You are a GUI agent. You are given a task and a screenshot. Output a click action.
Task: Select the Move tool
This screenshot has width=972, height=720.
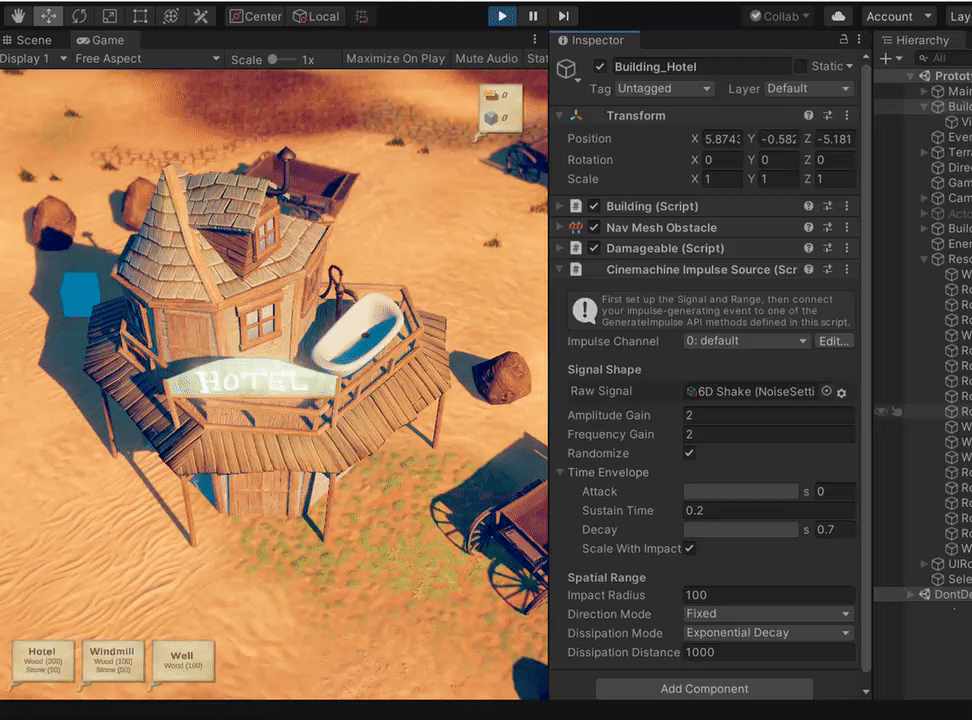(x=48, y=16)
